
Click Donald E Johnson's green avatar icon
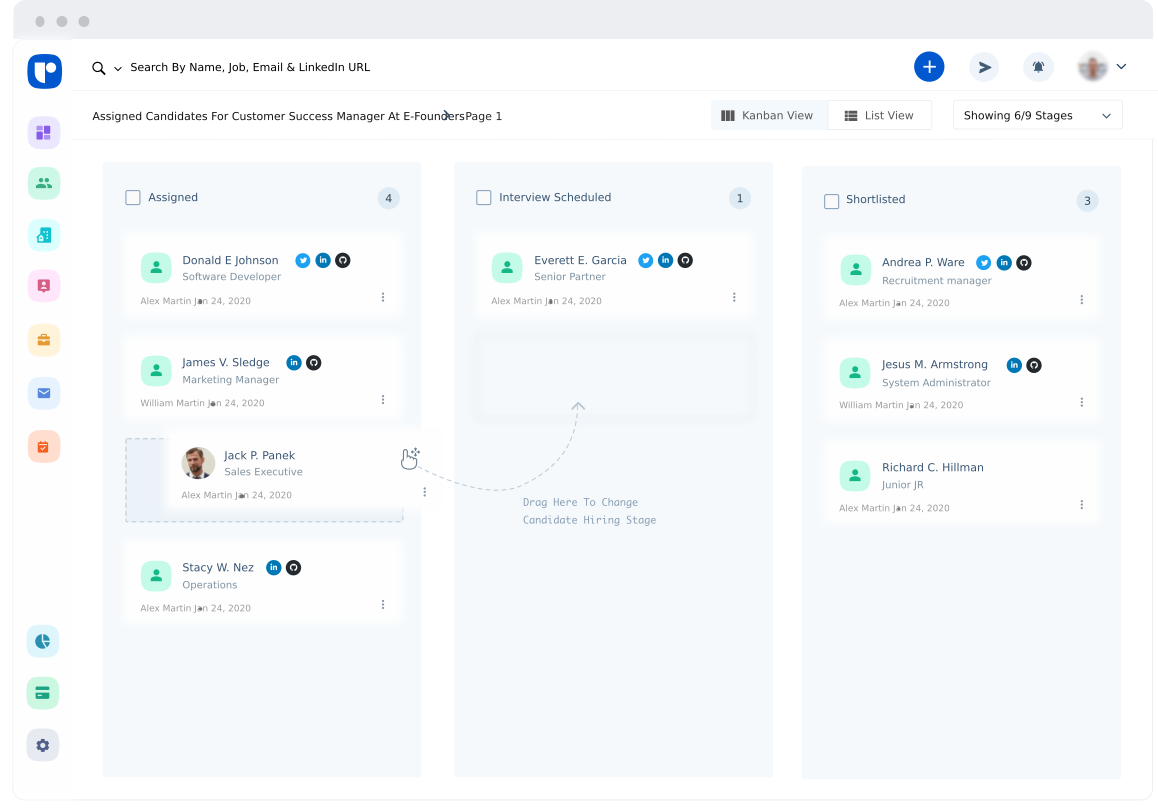(156, 268)
